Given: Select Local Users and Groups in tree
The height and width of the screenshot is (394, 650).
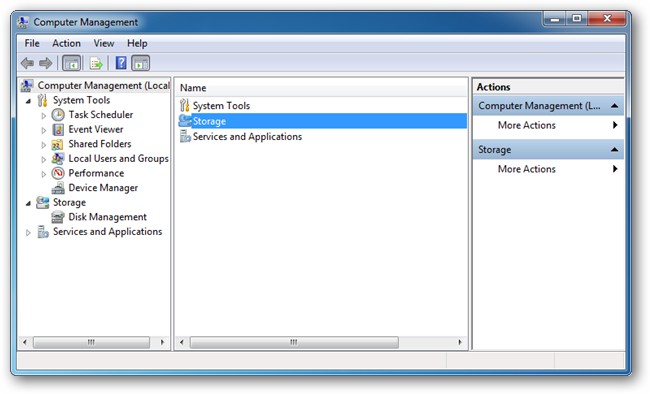Looking at the screenshot, I should [119, 158].
